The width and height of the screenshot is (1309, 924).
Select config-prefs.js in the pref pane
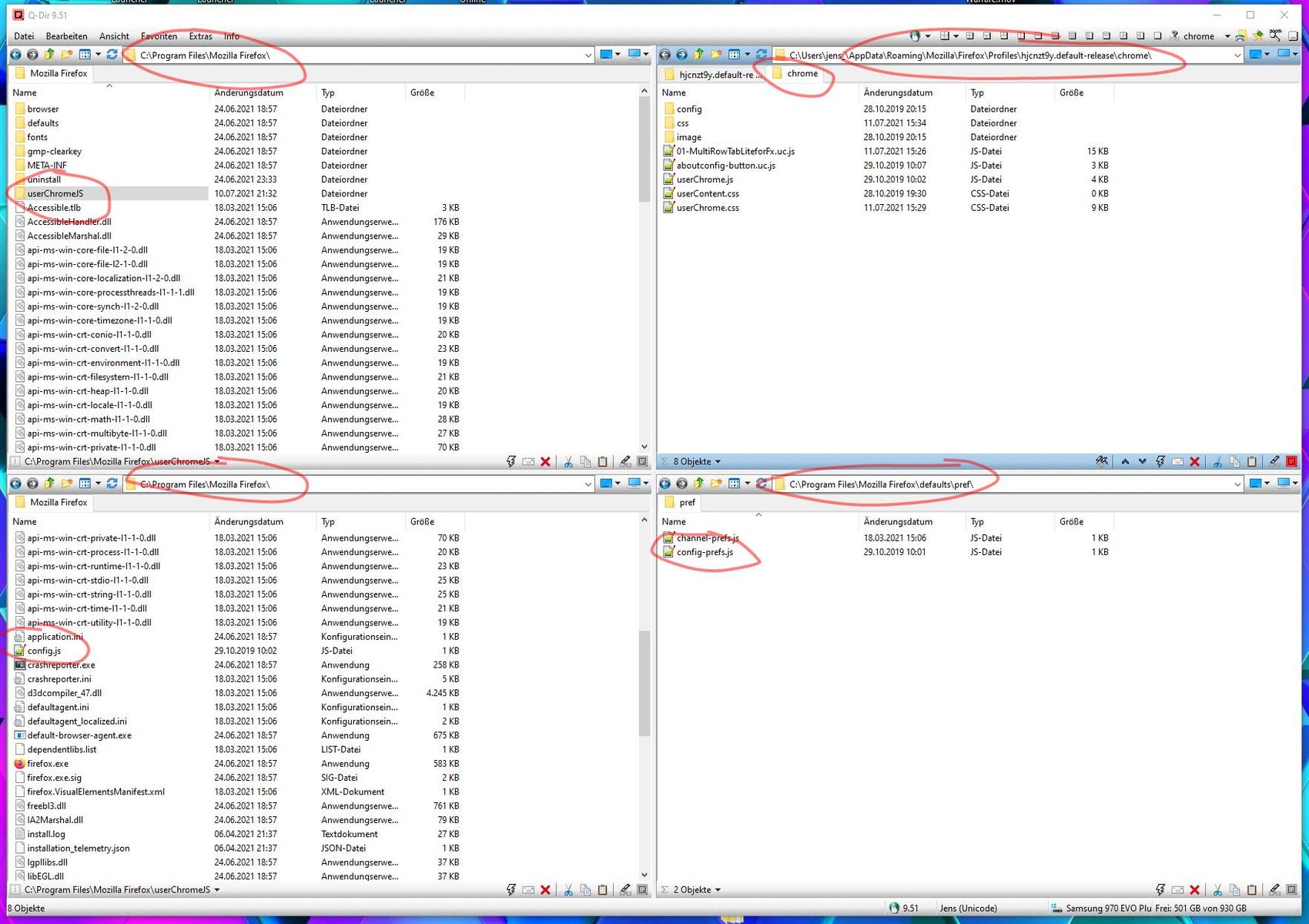pos(705,552)
